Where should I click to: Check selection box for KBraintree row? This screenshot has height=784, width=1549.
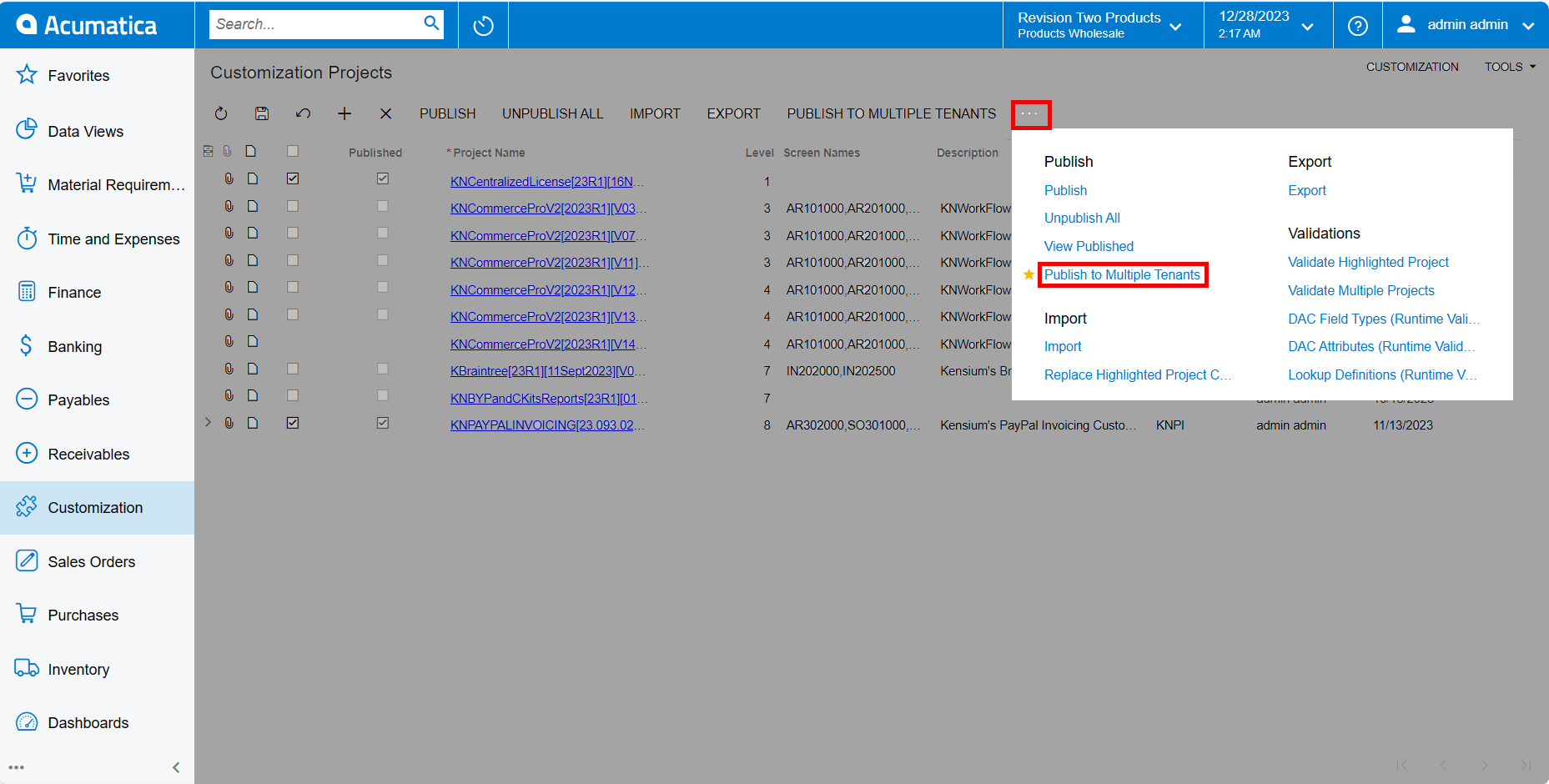293,369
